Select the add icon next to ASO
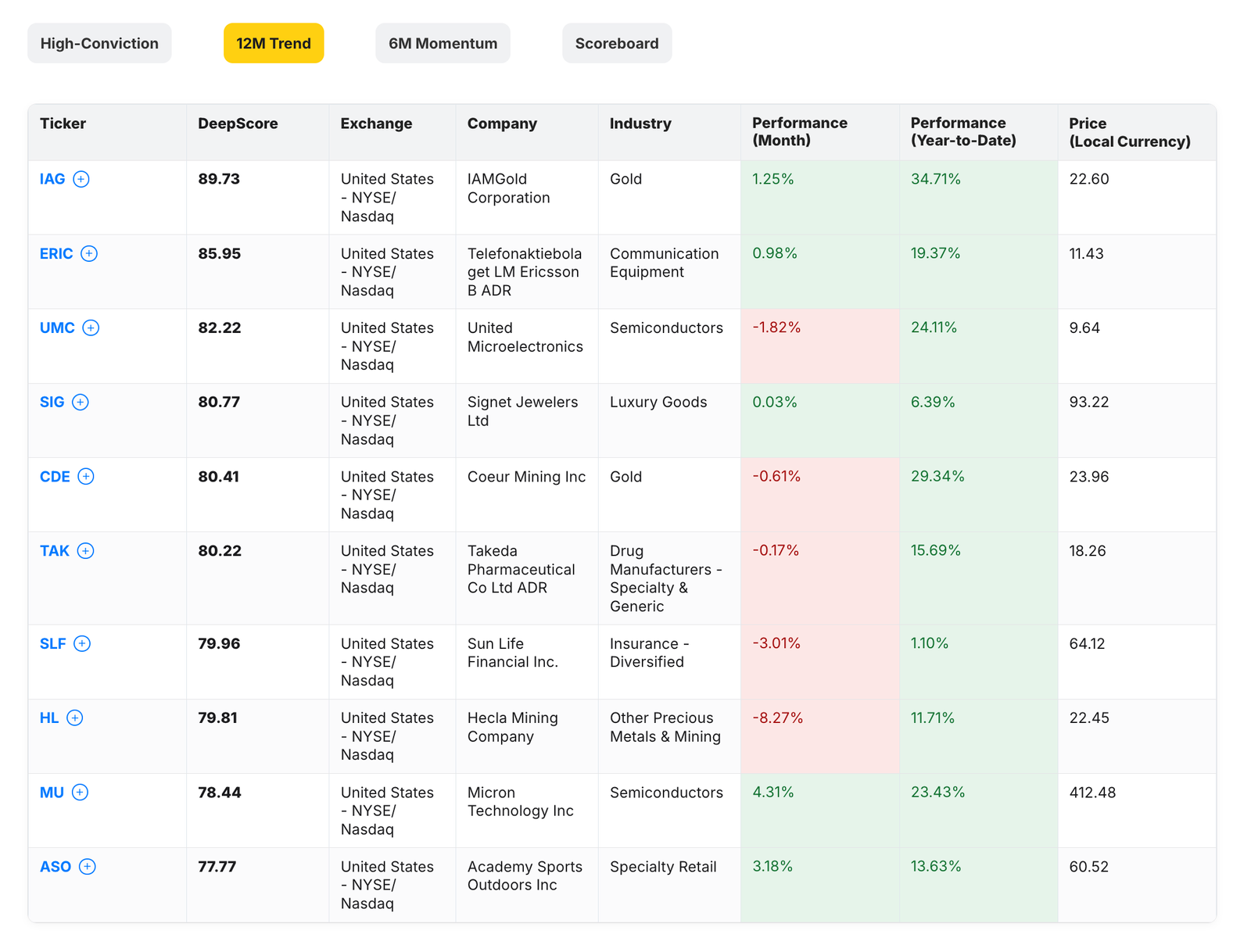 coord(88,866)
